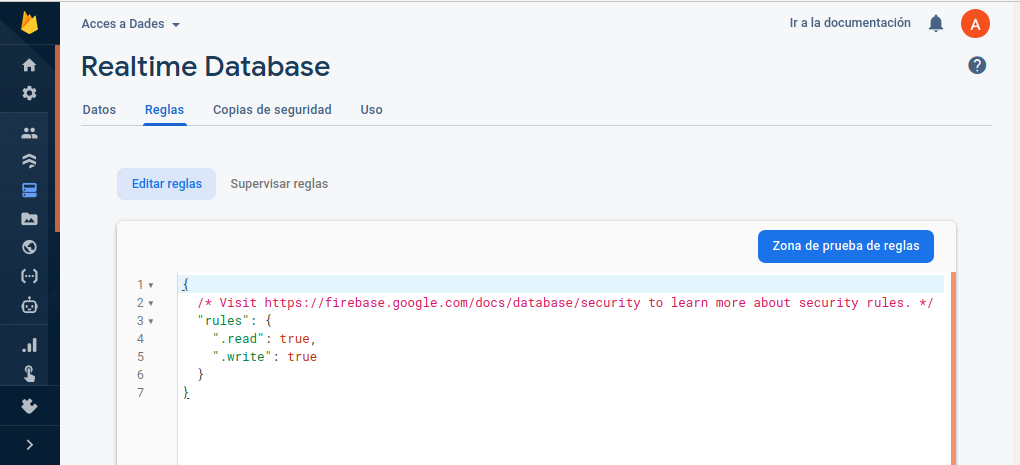Screen dimensions: 1020x465
Task: Collapse code fold arrow on line 1
Action: [151, 285]
